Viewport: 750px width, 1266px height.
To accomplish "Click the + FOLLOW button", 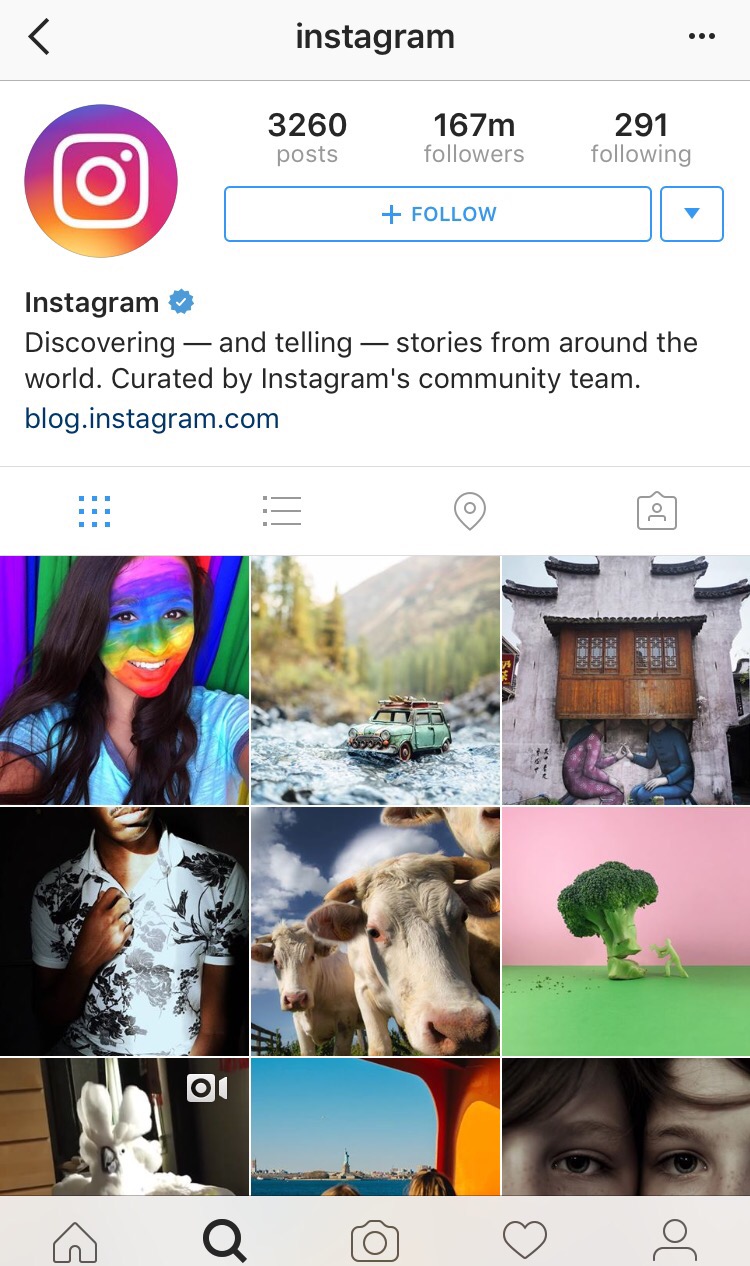I will pos(438,214).
